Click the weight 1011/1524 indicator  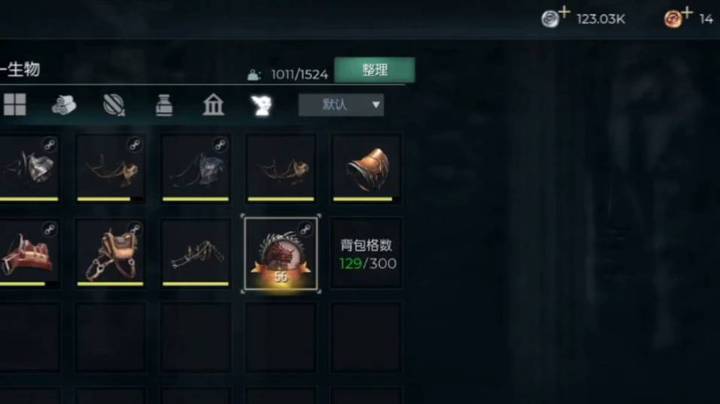pyautogui.click(x=288, y=74)
